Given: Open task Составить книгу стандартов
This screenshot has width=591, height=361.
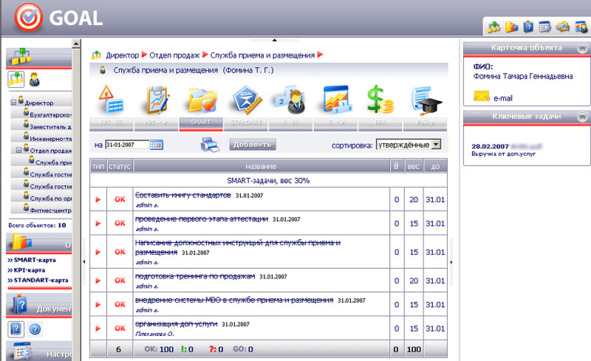Looking at the screenshot, I should 183,195.
